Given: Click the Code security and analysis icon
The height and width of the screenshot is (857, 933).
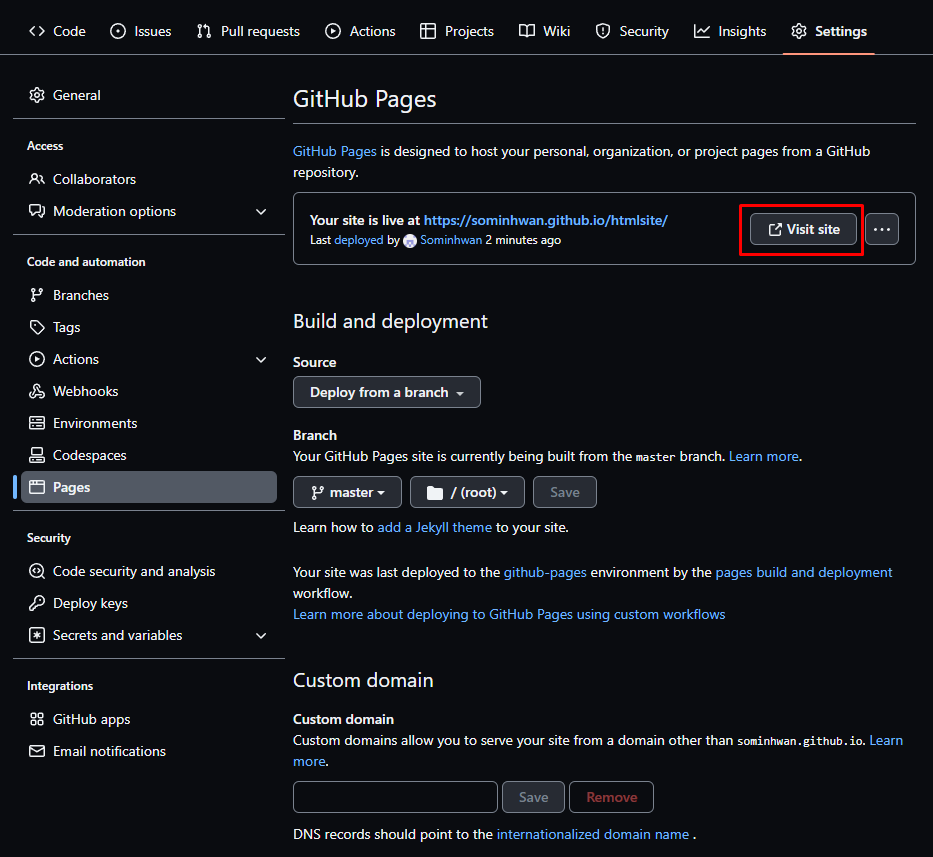Looking at the screenshot, I should coord(37,571).
